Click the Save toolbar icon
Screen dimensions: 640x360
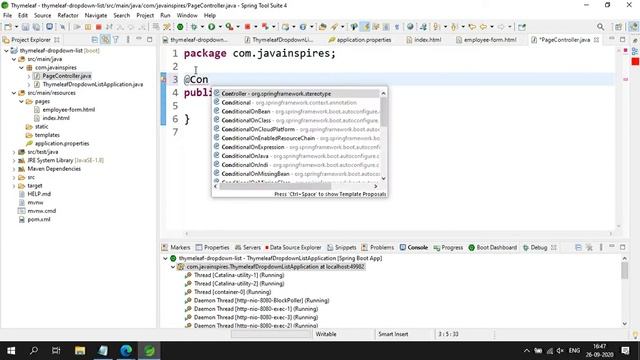pyautogui.click(x=25, y=27)
